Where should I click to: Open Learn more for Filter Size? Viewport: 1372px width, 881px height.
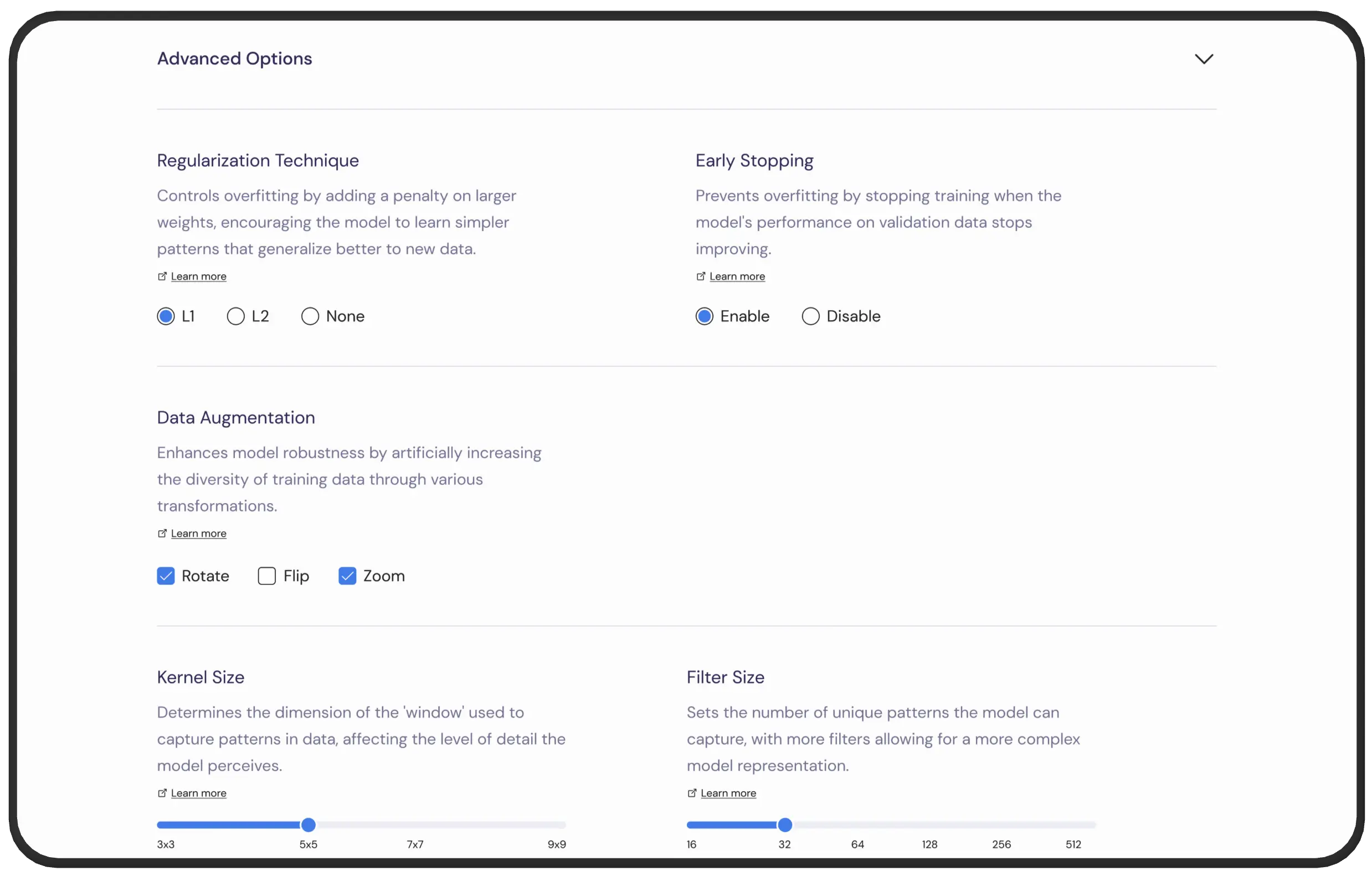coord(729,792)
